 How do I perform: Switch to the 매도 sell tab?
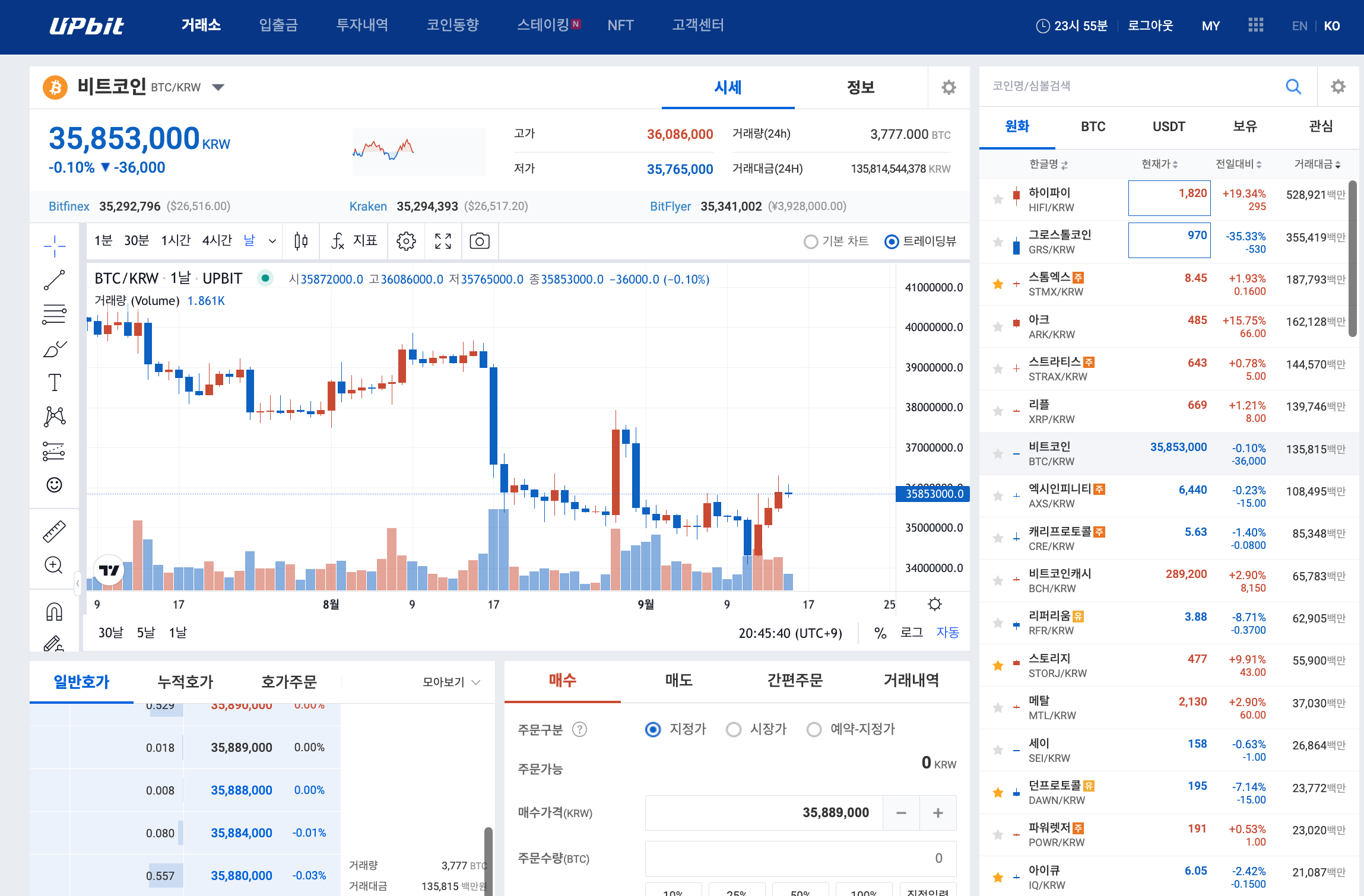point(678,681)
